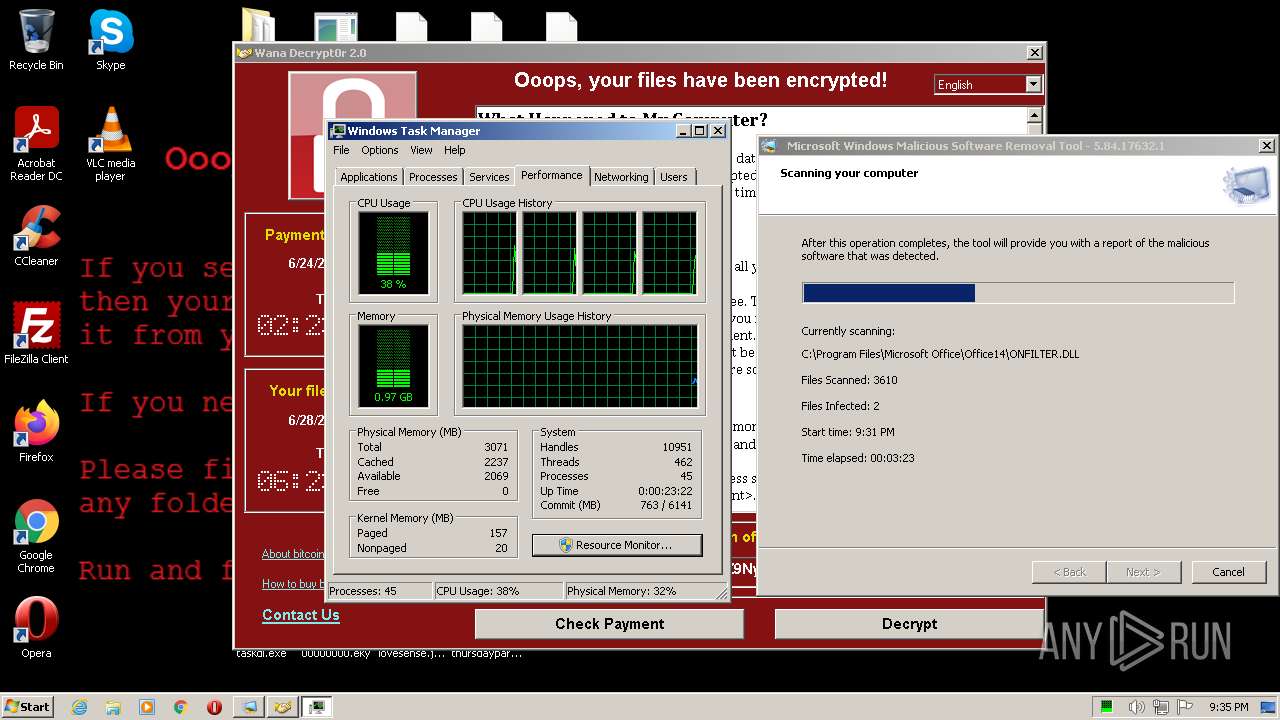Open the Options menu in Task Manager
This screenshot has height=720, width=1280.
pos(379,150)
